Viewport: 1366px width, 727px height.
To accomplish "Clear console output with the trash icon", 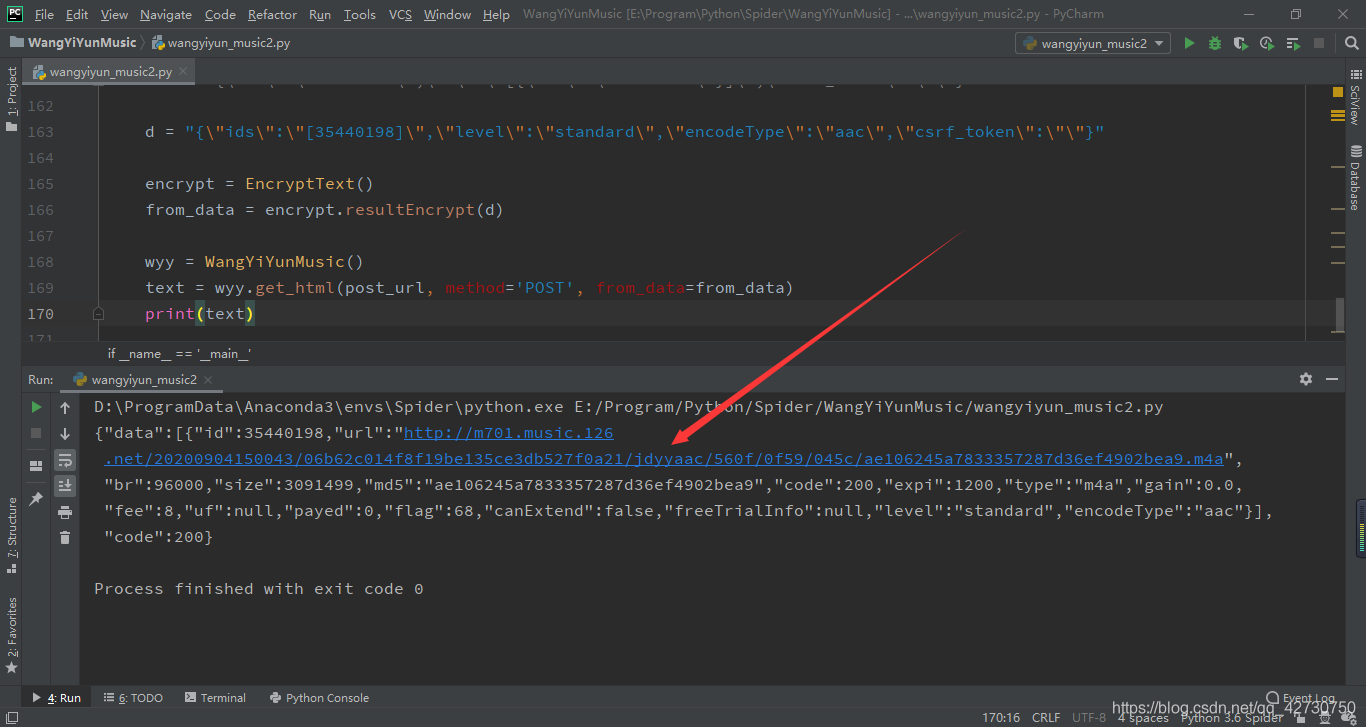I will (65, 538).
